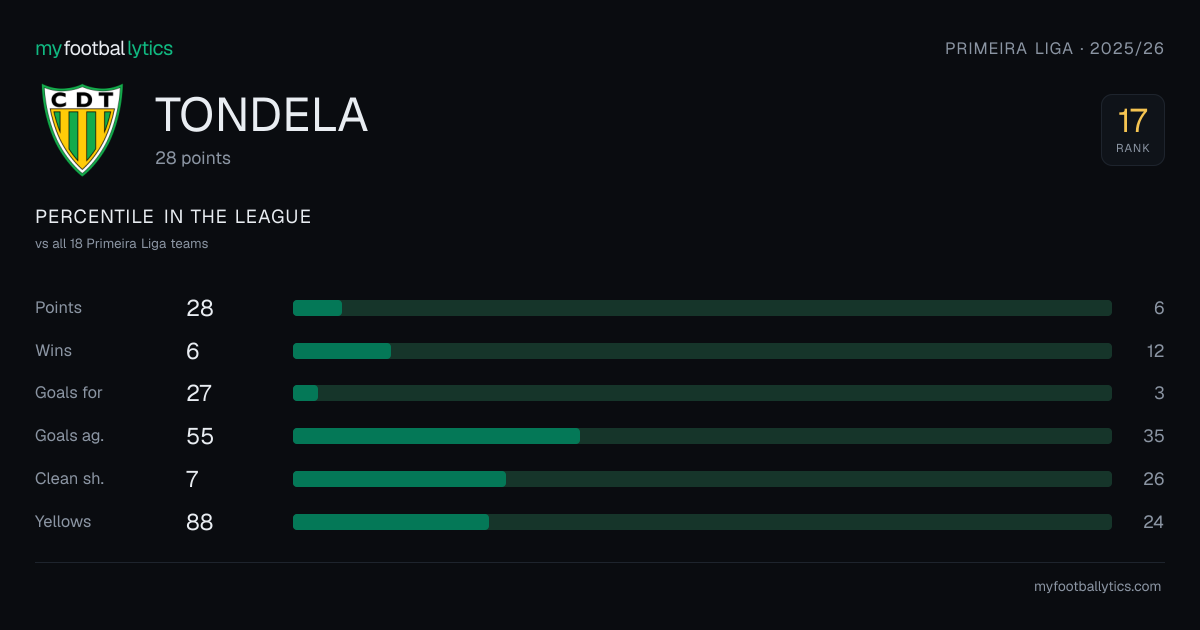Click the Tondela club crest logo
This screenshot has height=630, width=1200.
pyautogui.click(x=82, y=129)
